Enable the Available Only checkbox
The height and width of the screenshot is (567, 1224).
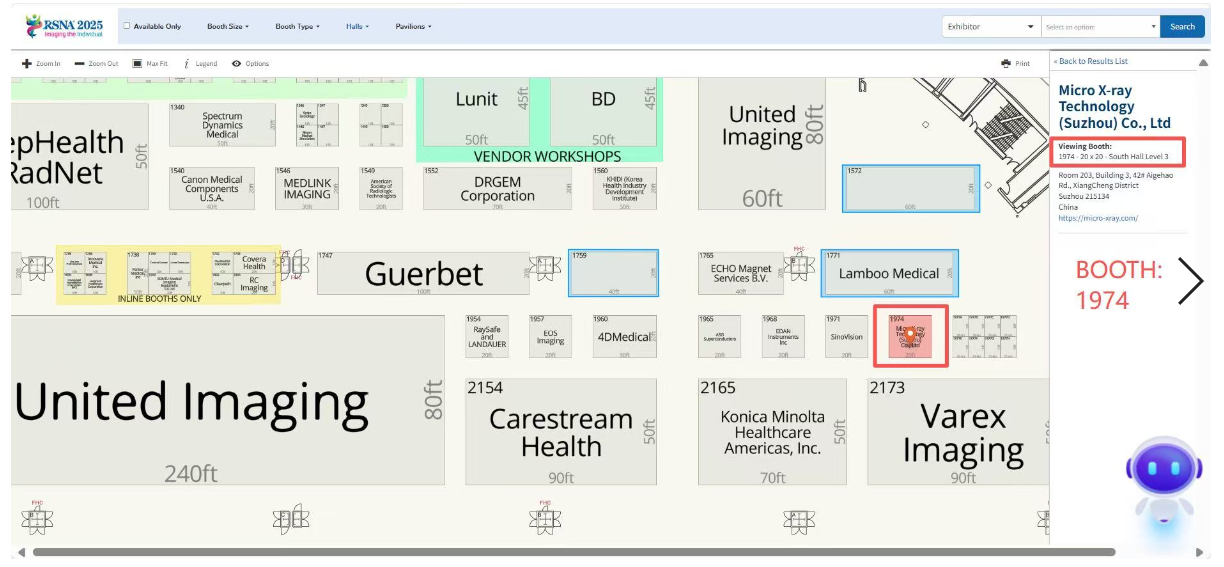(126, 26)
